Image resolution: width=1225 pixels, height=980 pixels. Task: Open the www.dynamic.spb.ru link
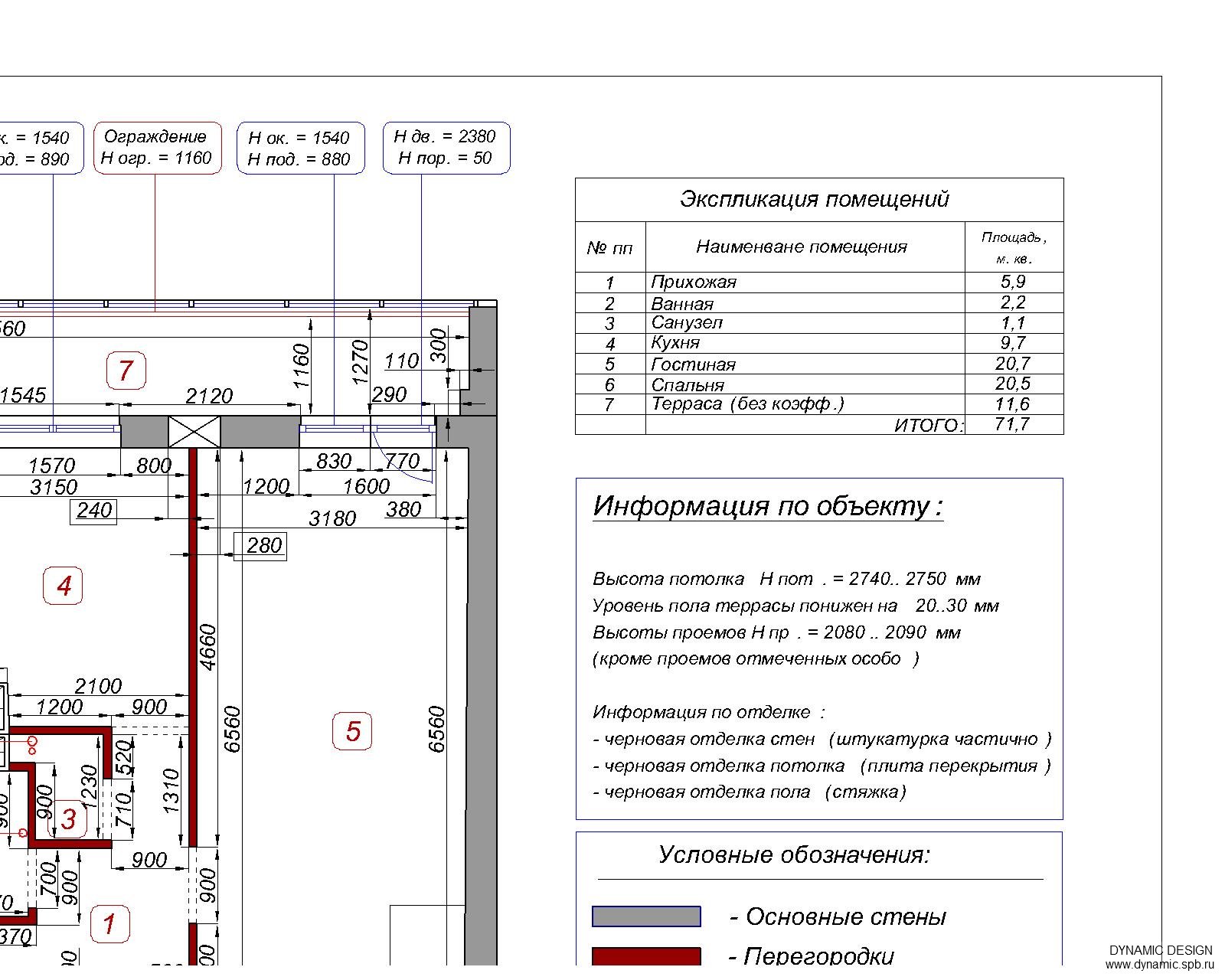click(x=1160, y=965)
